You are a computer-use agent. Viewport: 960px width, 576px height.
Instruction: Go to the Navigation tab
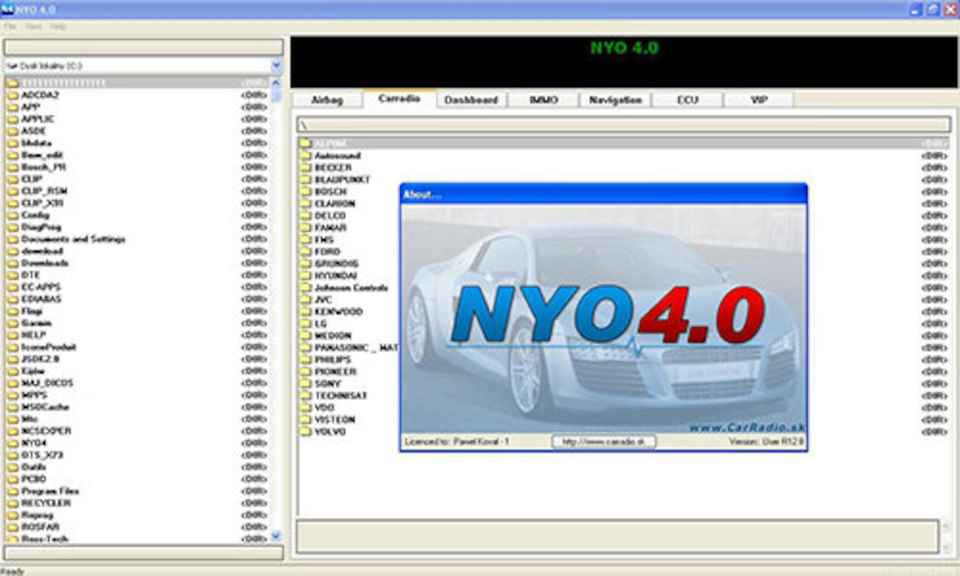pos(615,100)
